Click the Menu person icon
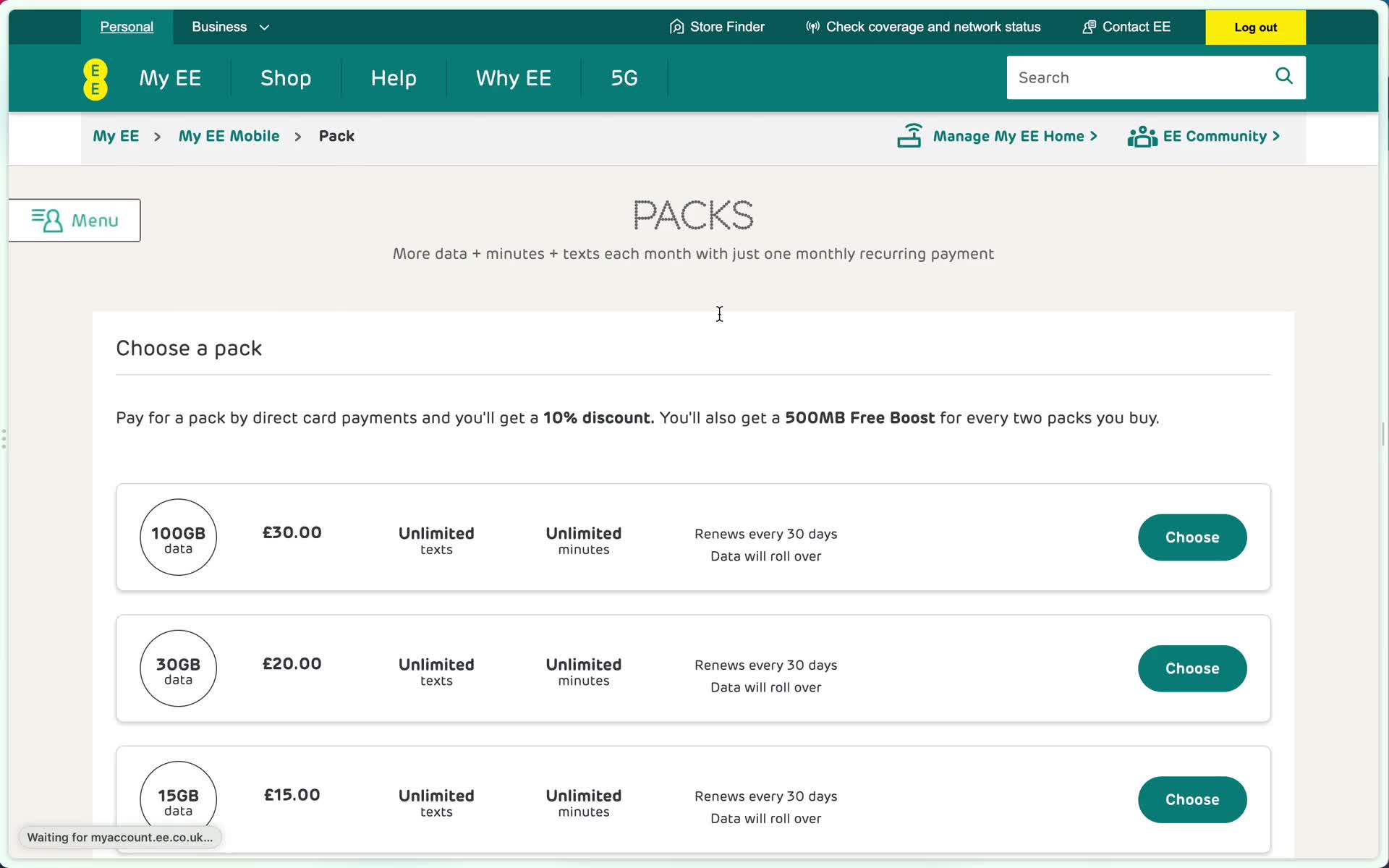Image resolution: width=1389 pixels, height=868 pixels. pyautogui.click(x=47, y=220)
